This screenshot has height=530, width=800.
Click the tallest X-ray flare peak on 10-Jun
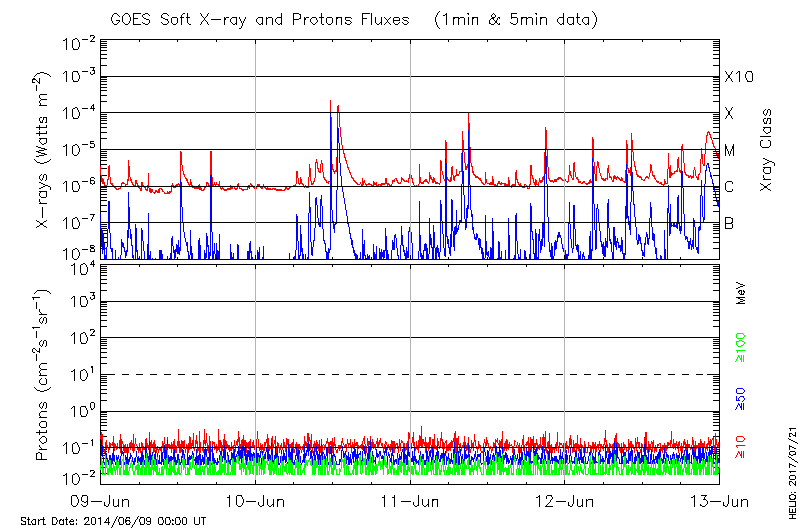click(330, 101)
